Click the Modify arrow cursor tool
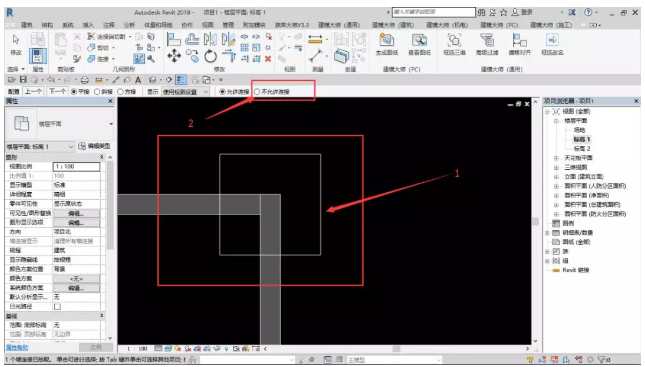Viewport: 645px width, 367px height. (16, 44)
